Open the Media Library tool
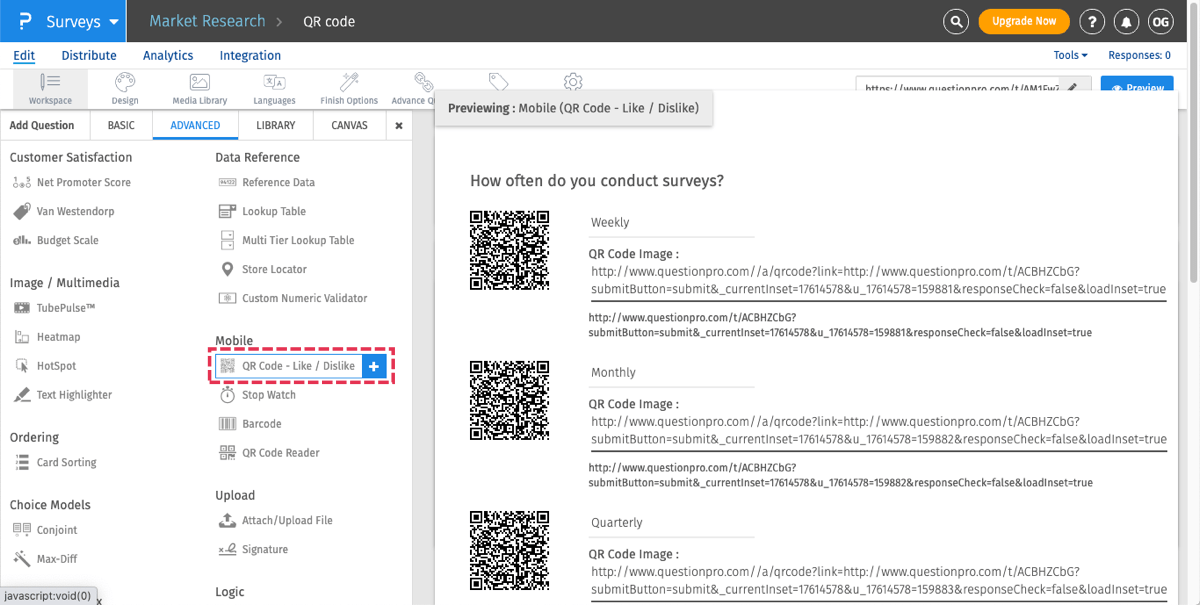 199,88
